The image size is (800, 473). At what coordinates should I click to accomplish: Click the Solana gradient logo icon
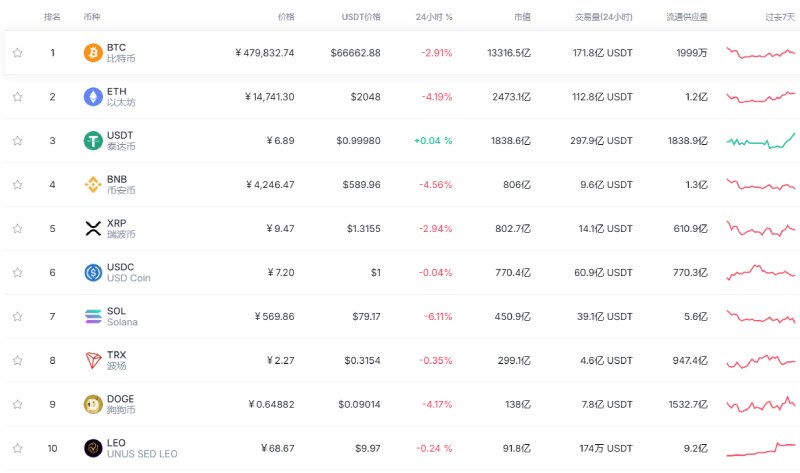point(93,317)
